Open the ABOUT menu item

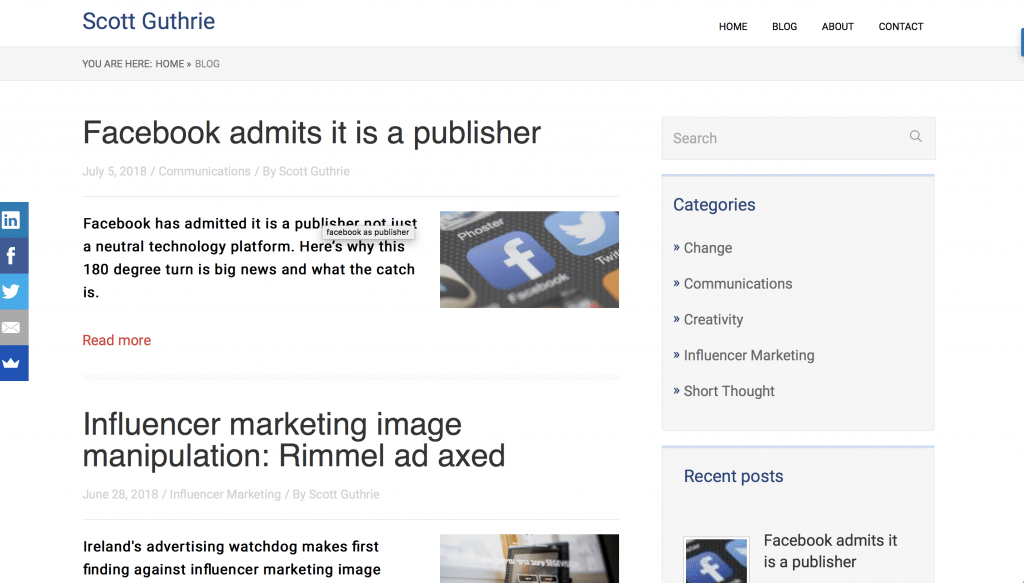coord(837,27)
